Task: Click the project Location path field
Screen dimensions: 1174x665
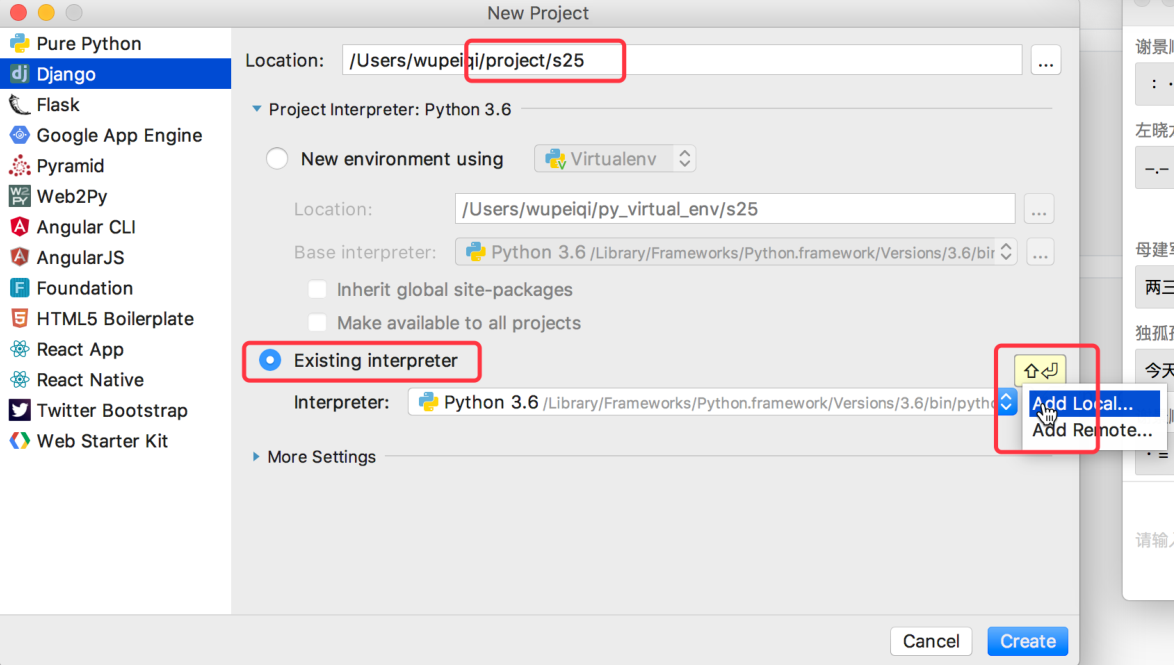Action: (x=680, y=60)
